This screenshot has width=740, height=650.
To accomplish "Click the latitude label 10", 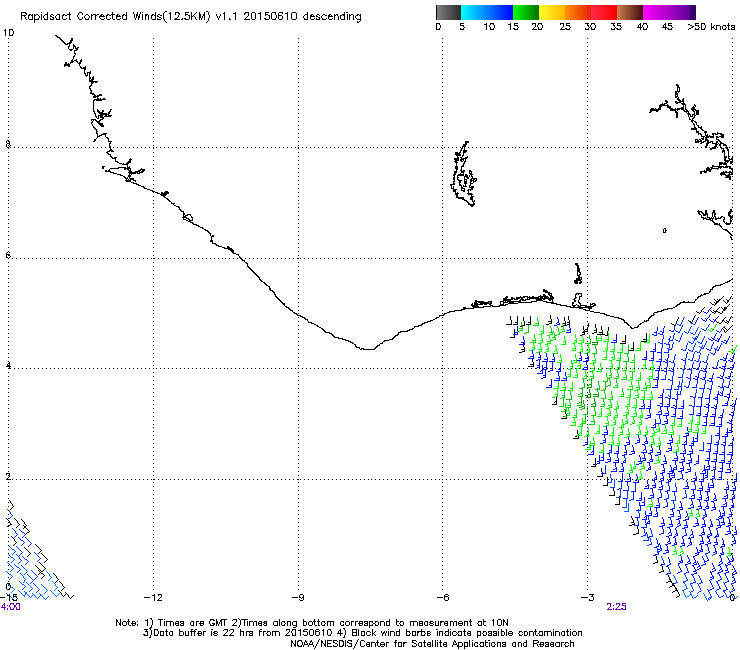I will 8,33.
